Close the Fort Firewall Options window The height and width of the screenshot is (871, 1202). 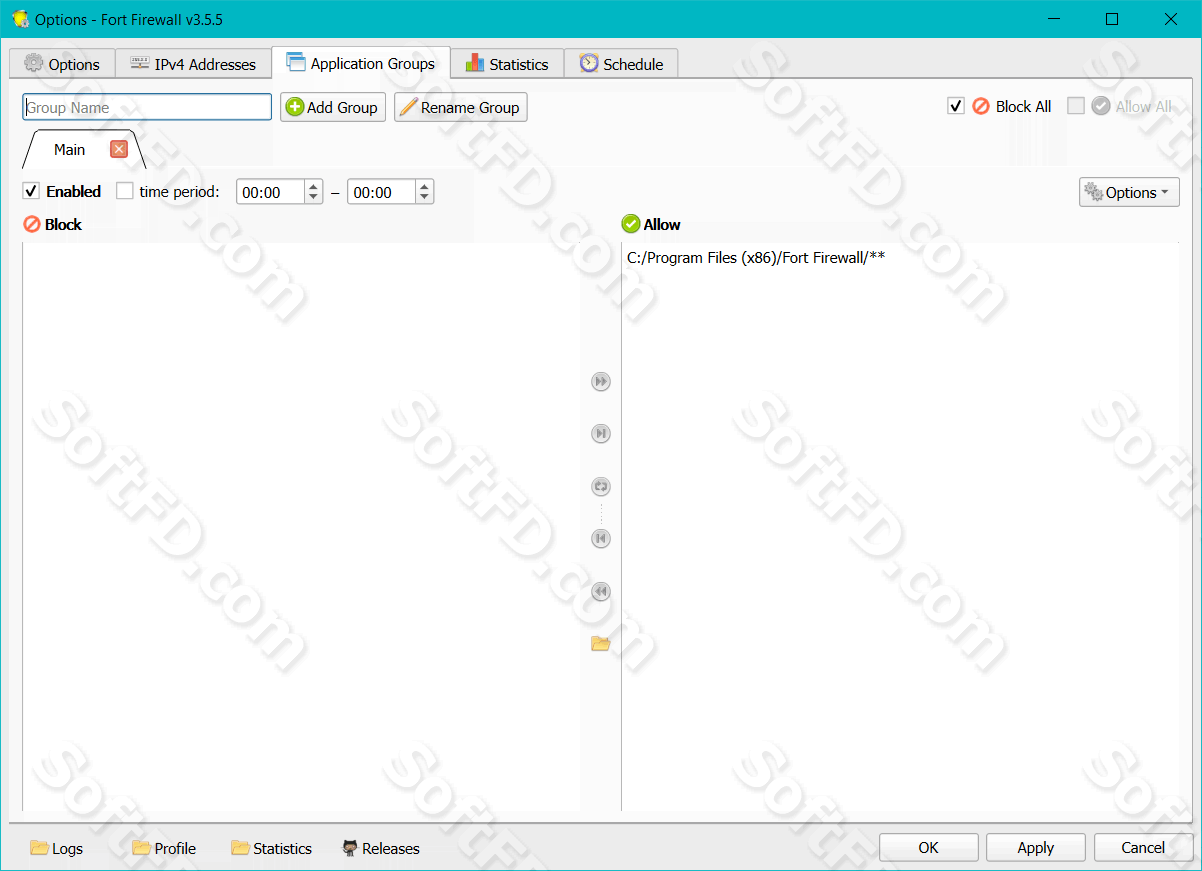(1171, 19)
